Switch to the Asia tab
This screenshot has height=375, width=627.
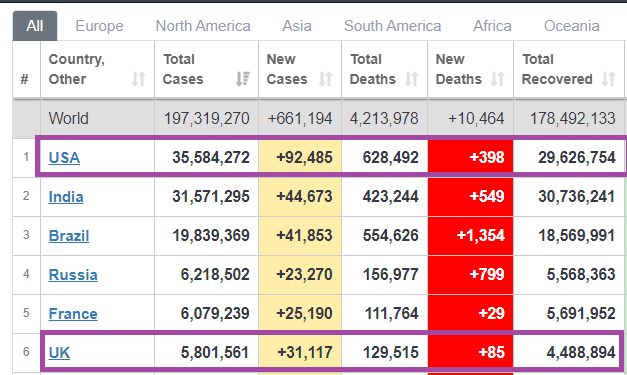pyautogui.click(x=297, y=26)
